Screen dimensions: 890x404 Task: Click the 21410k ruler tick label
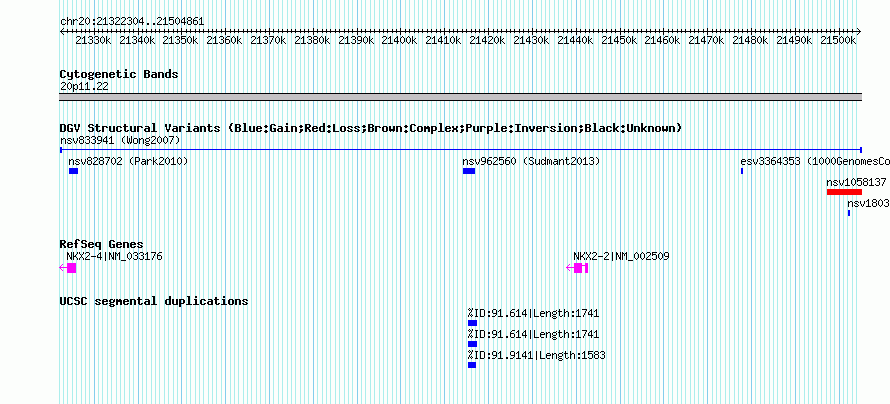443,40
